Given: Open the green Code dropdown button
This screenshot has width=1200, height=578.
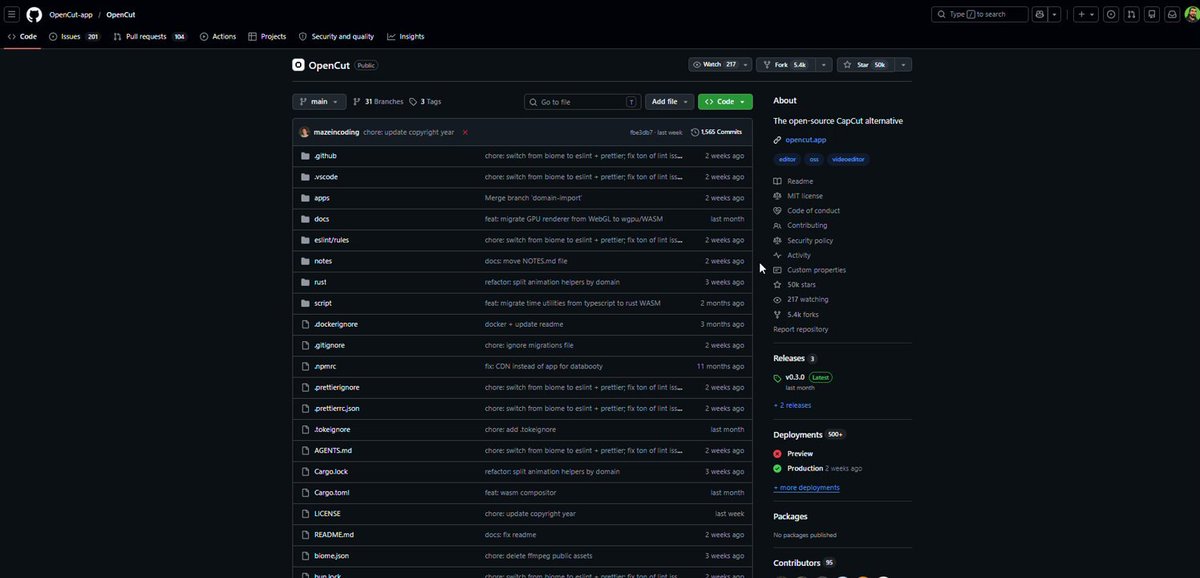Looking at the screenshot, I should pos(725,102).
